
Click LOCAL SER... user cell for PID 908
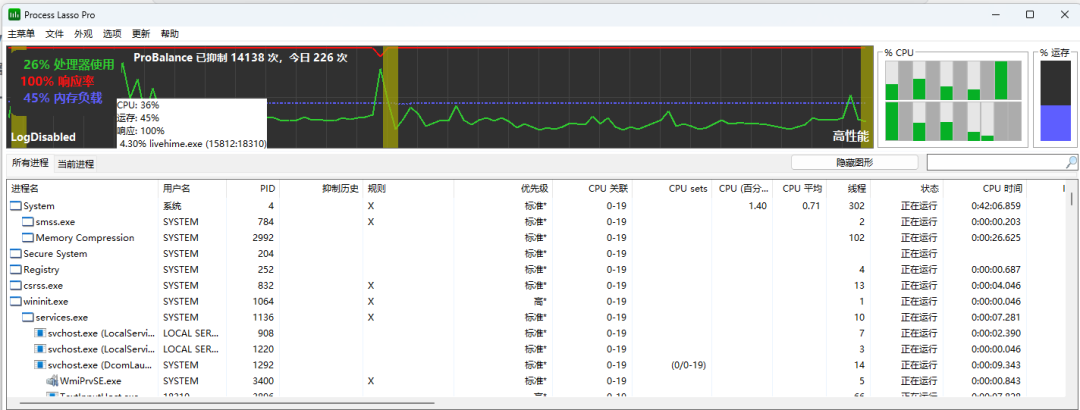pos(191,334)
